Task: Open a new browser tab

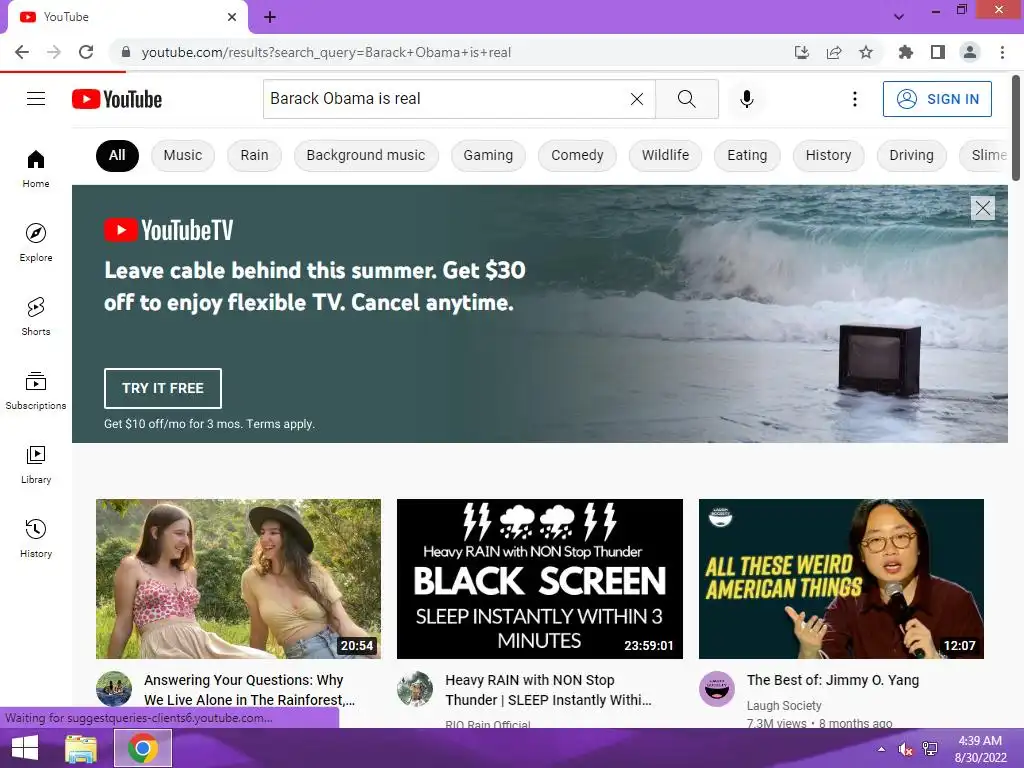Action: pos(270,17)
